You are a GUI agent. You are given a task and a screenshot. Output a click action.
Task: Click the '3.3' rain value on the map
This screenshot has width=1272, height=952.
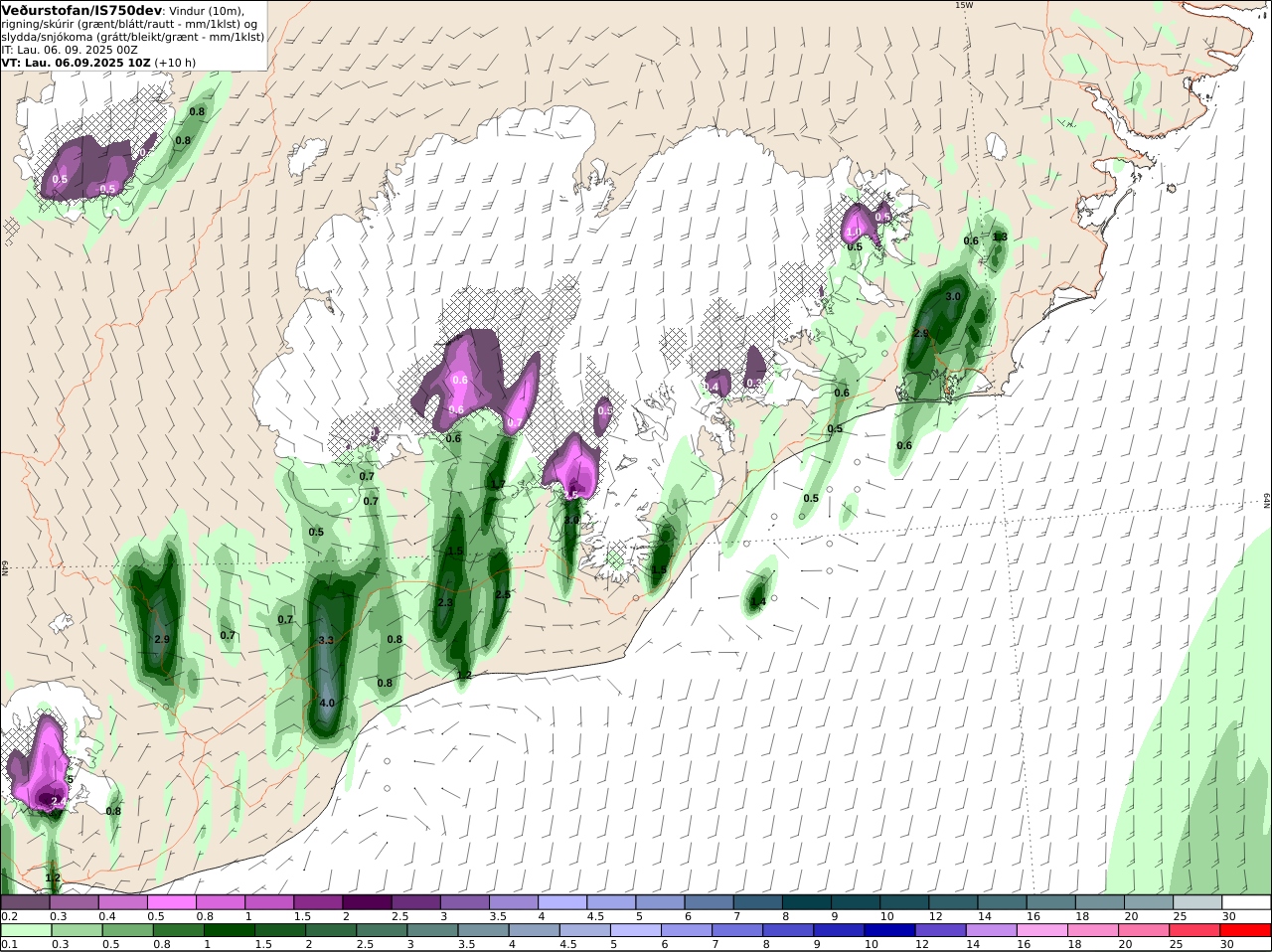pyautogui.click(x=325, y=641)
